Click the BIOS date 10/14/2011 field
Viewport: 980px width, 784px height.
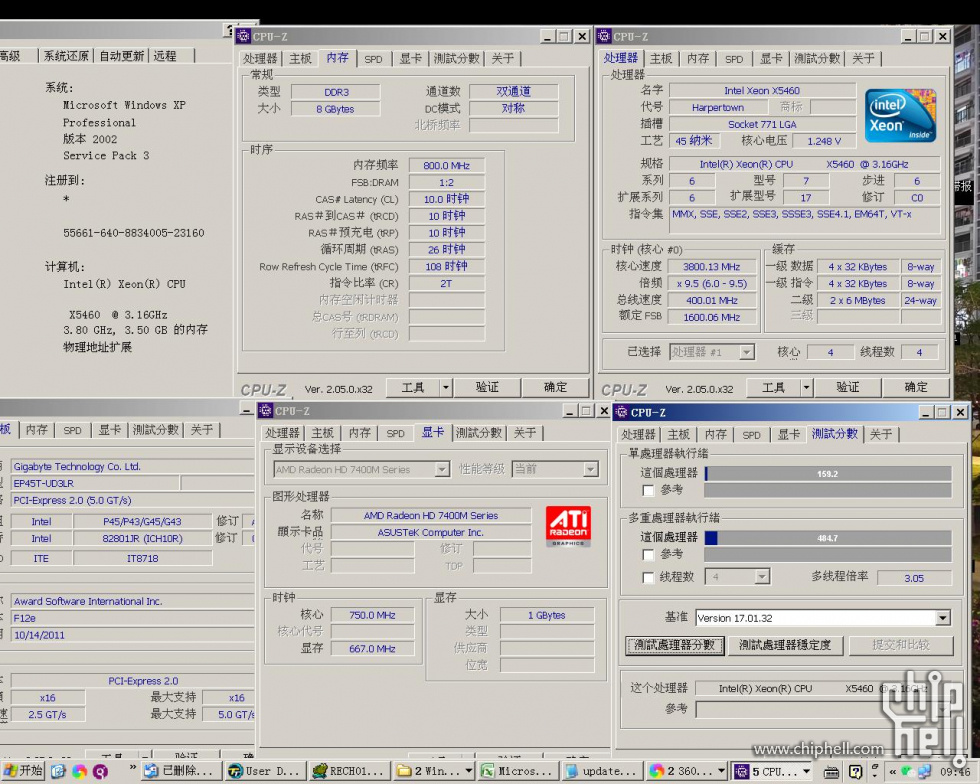click(132, 635)
